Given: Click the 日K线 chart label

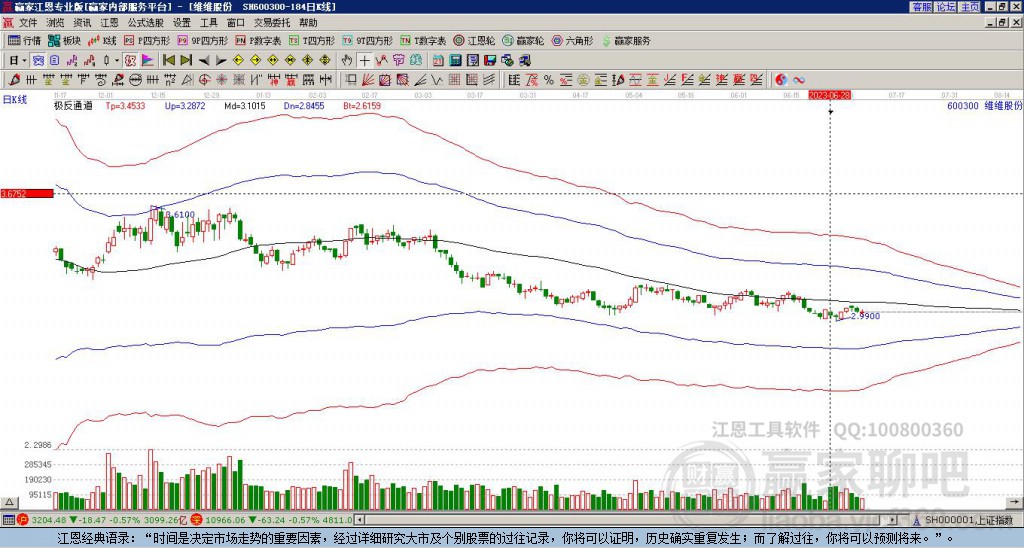Looking at the screenshot, I should pyautogui.click(x=14, y=99).
